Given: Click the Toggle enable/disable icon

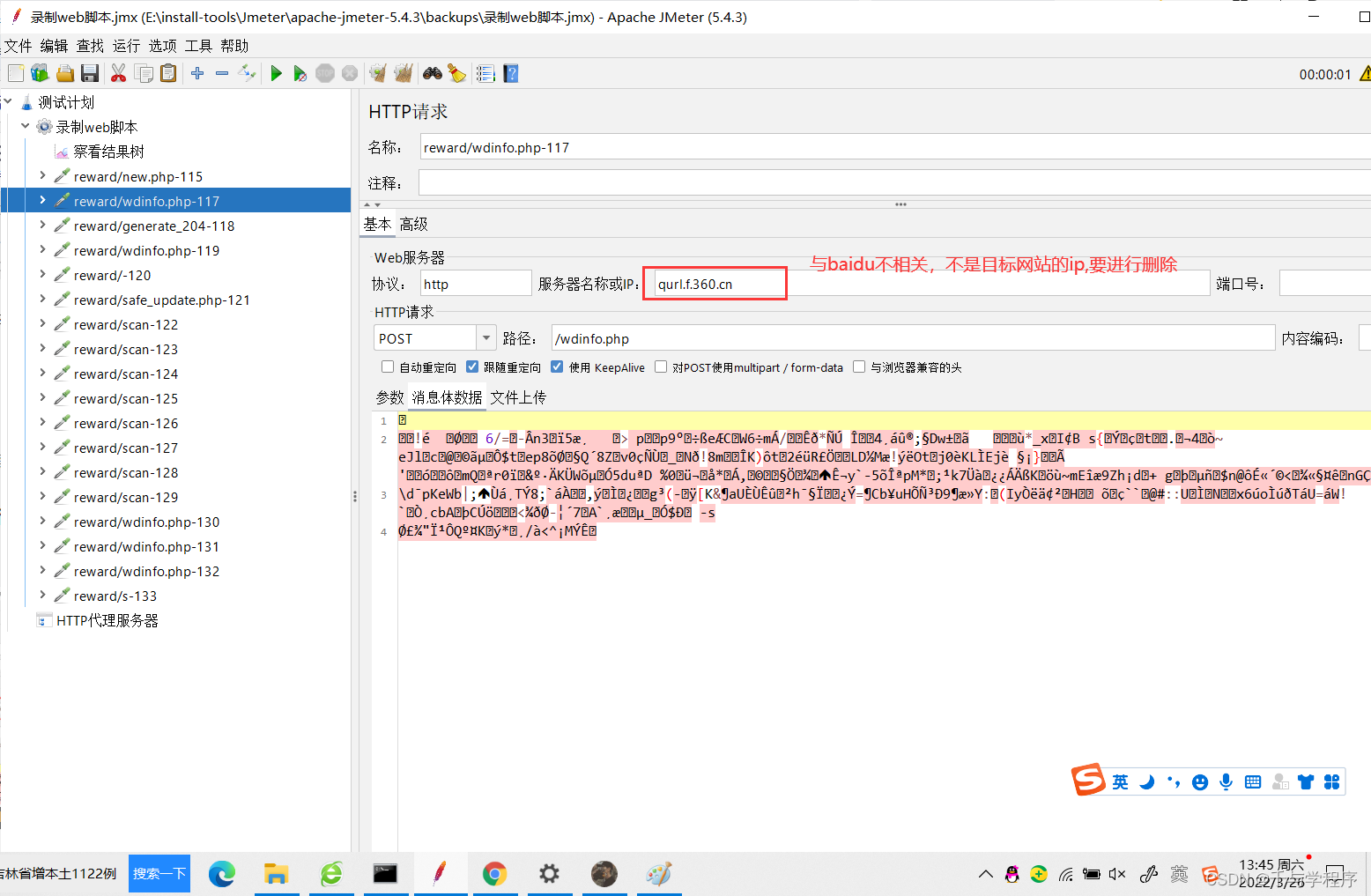Looking at the screenshot, I should pos(248,73).
